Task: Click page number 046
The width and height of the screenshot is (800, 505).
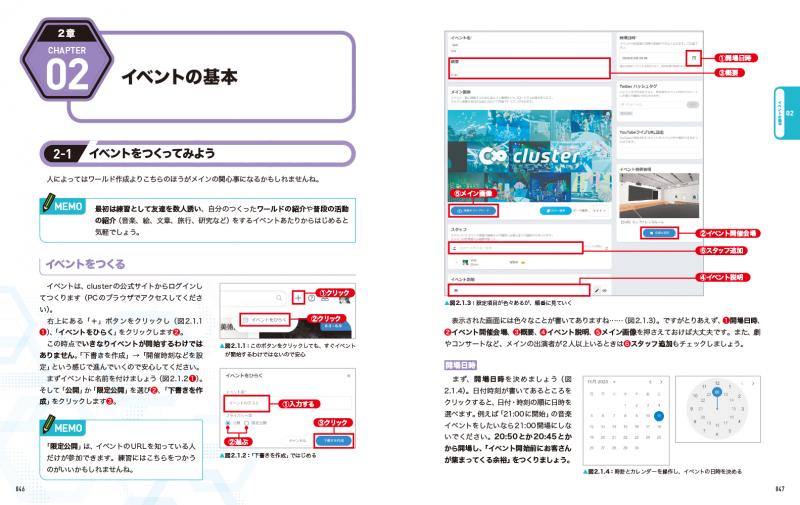Action: click(20, 489)
